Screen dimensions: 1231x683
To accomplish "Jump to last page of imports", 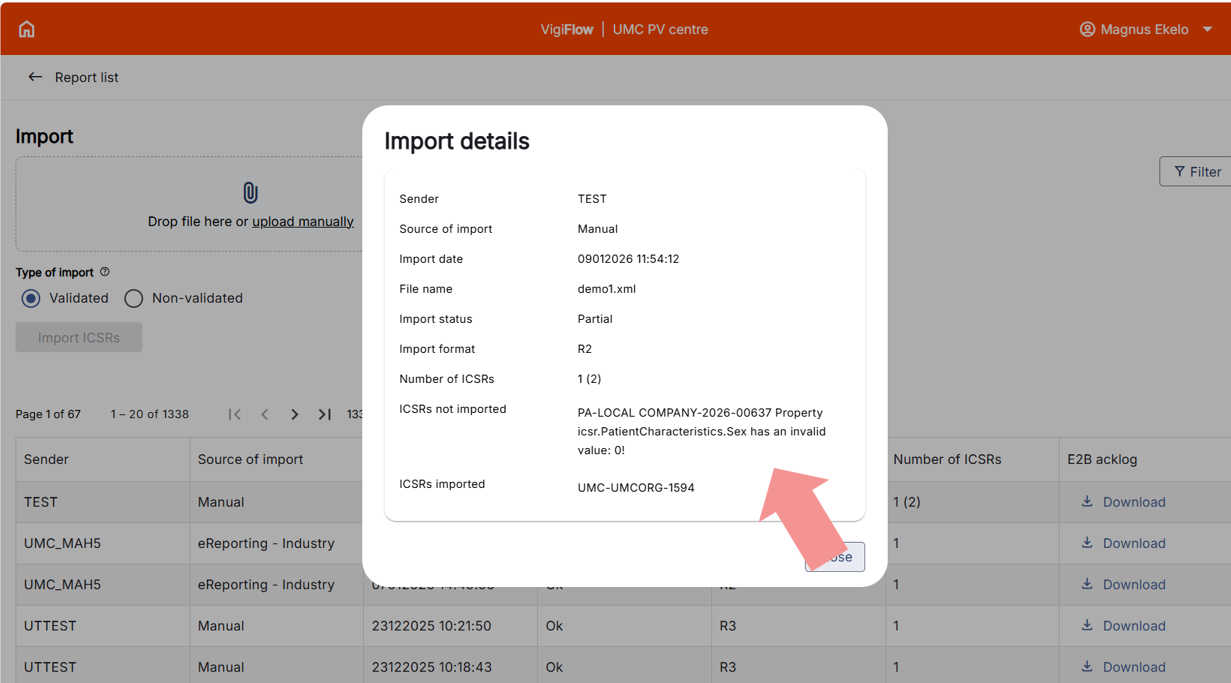I will [325, 414].
